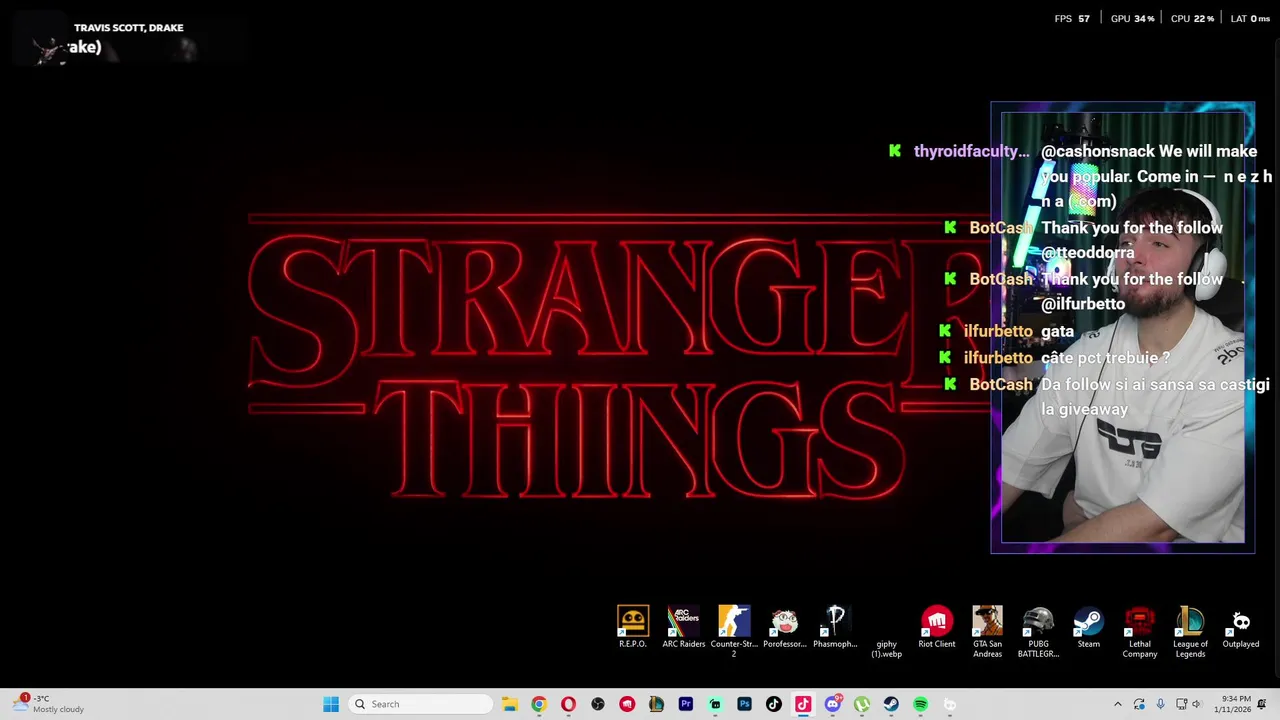Click the GPU 34% readout
Image resolution: width=1280 pixels, height=720 pixels.
[1132, 19]
